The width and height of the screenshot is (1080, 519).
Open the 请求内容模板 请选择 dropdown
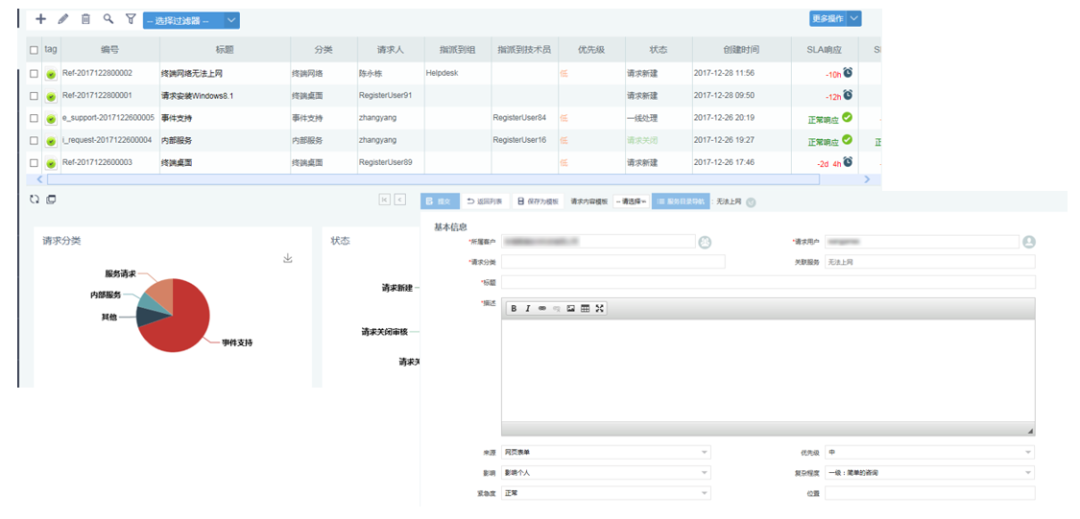[631, 202]
